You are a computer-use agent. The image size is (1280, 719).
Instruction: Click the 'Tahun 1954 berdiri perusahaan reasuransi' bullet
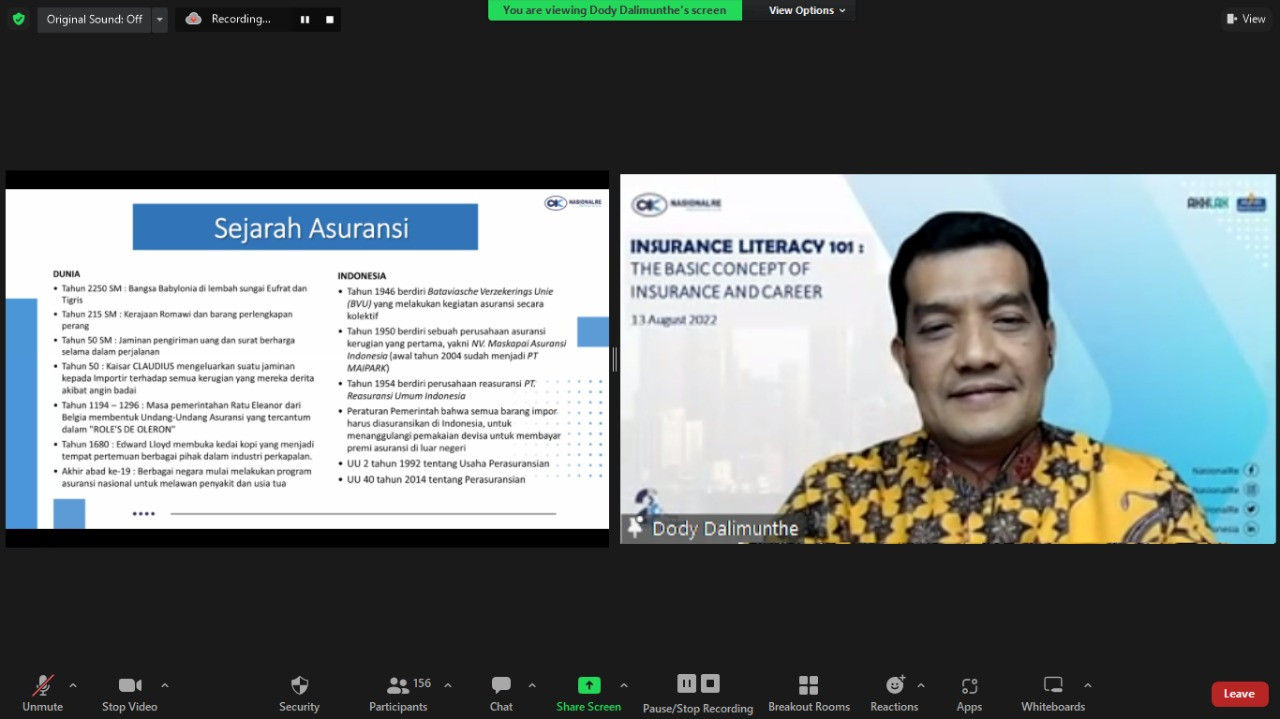[440, 390]
